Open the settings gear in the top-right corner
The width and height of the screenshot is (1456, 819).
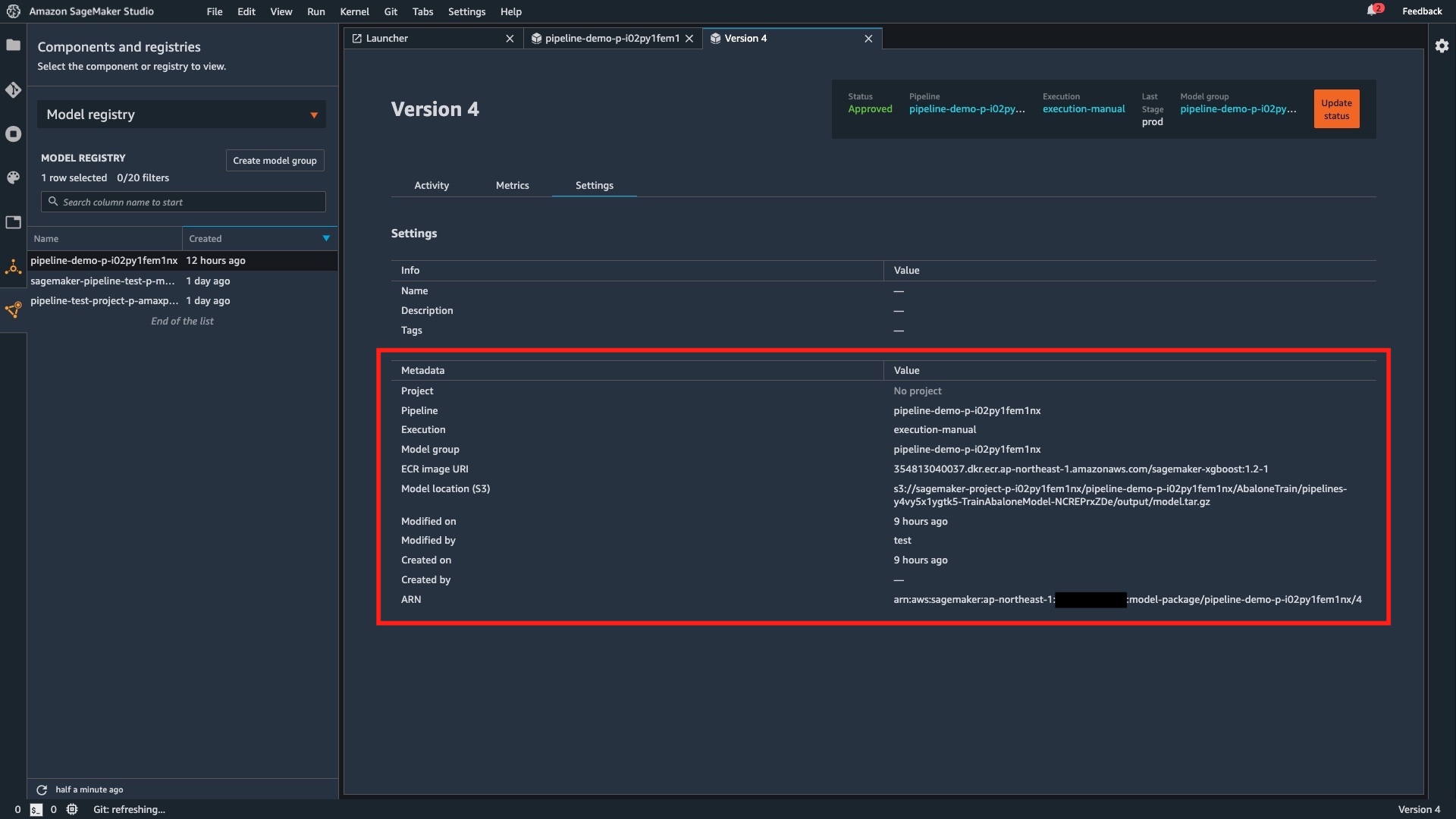(x=1442, y=45)
